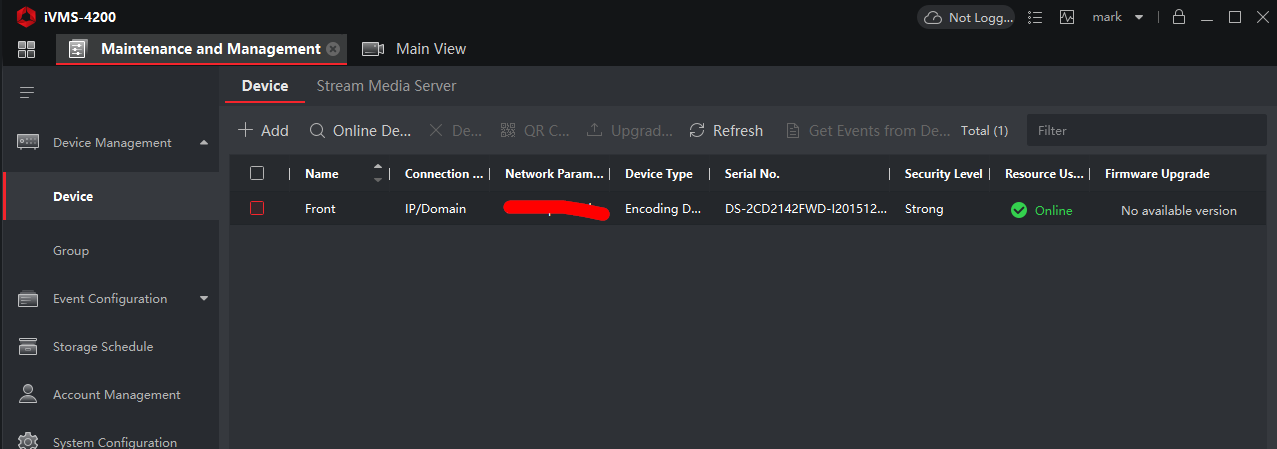Image resolution: width=1277 pixels, height=449 pixels.
Task: Click the Online Device search button
Action: pyautogui.click(x=360, y=131)
